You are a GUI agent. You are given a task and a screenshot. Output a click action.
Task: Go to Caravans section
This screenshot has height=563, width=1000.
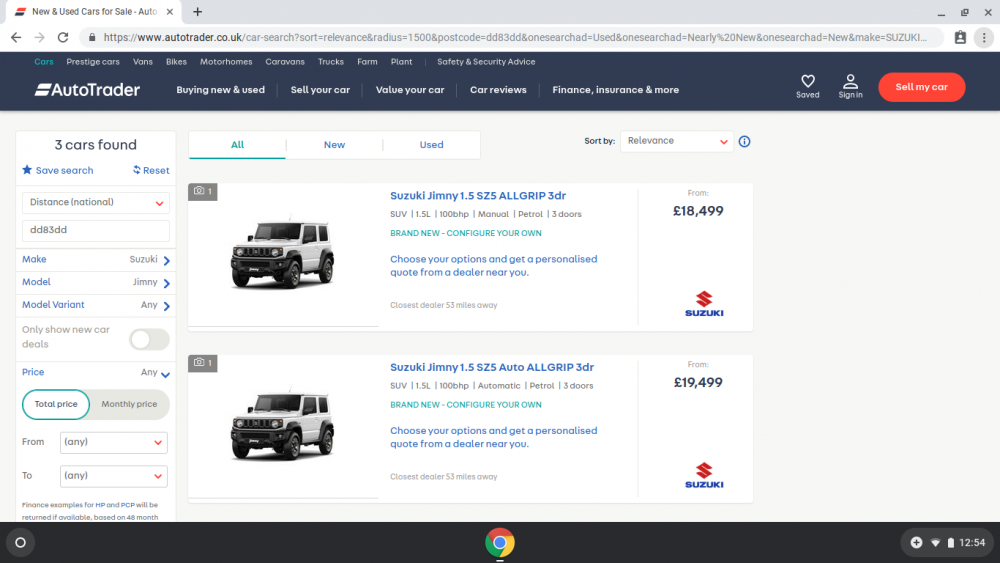coord(285,62)
